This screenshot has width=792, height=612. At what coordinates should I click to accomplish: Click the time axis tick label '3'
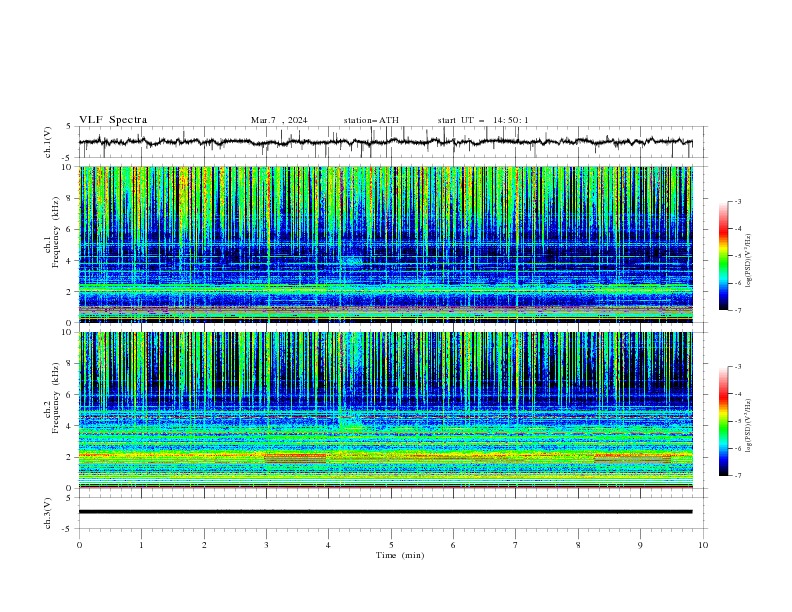(266, 545)
